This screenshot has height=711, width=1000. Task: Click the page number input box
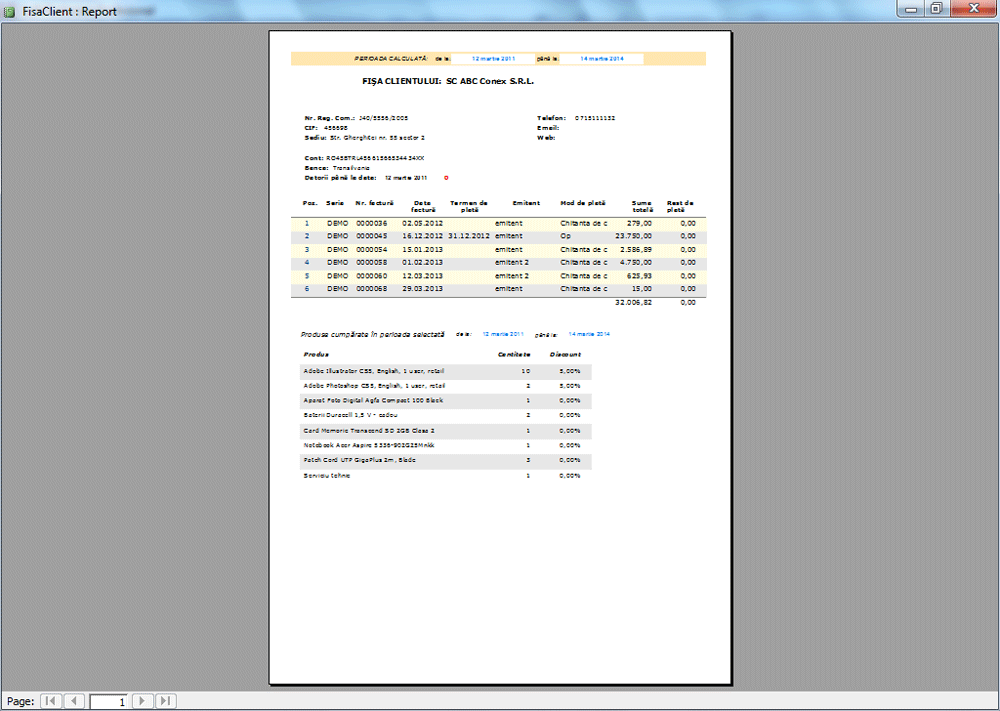109,702
